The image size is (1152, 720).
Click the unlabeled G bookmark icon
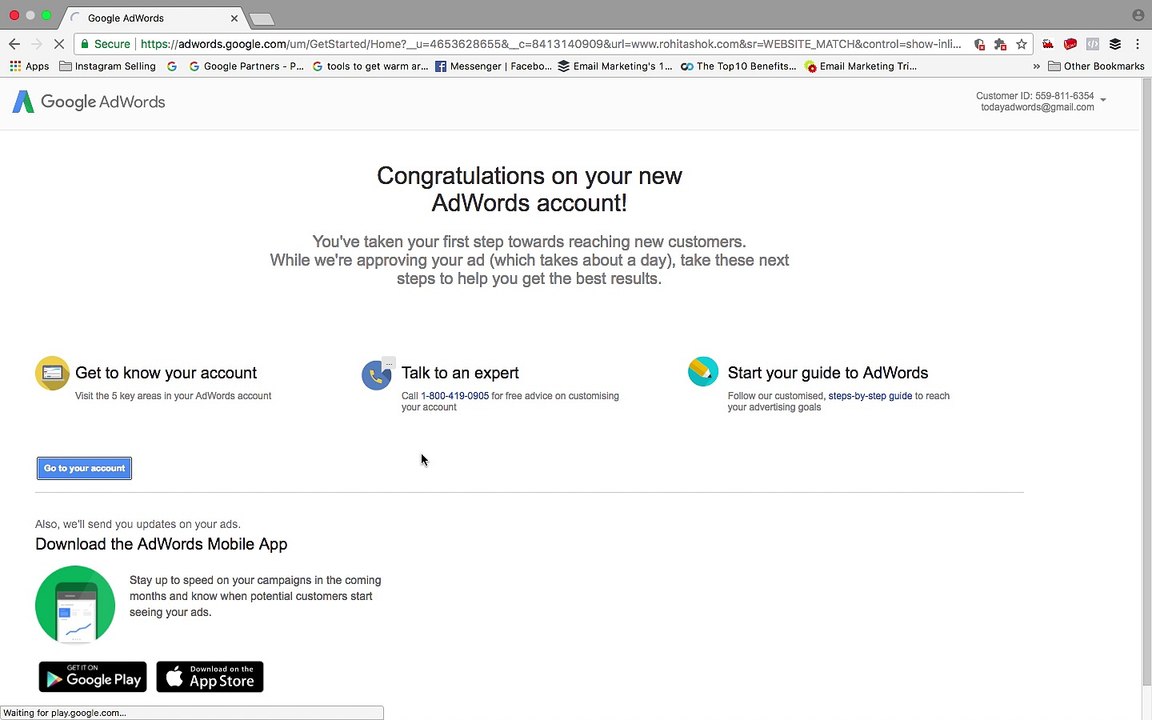172,66
